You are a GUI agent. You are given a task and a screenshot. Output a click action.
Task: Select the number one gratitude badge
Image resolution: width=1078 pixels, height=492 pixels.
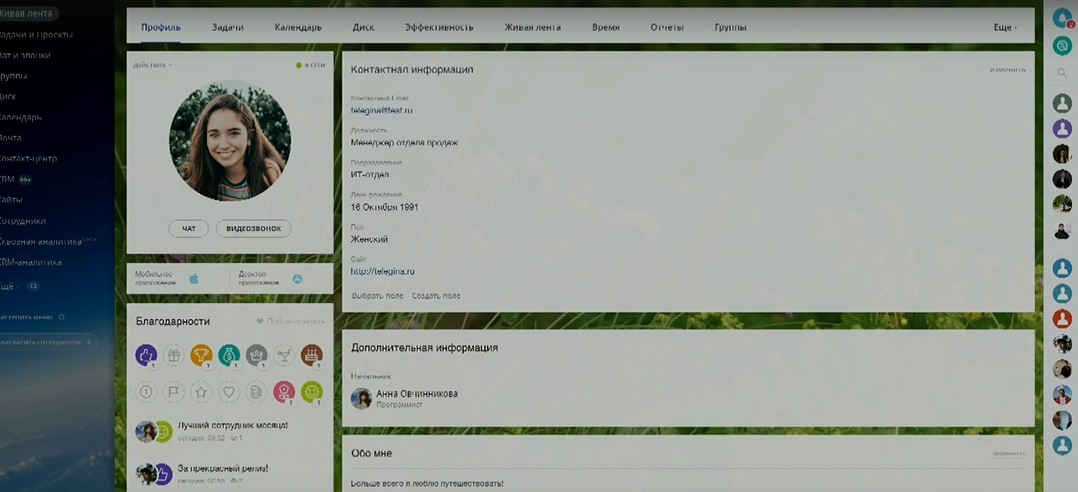coord(146,392)
